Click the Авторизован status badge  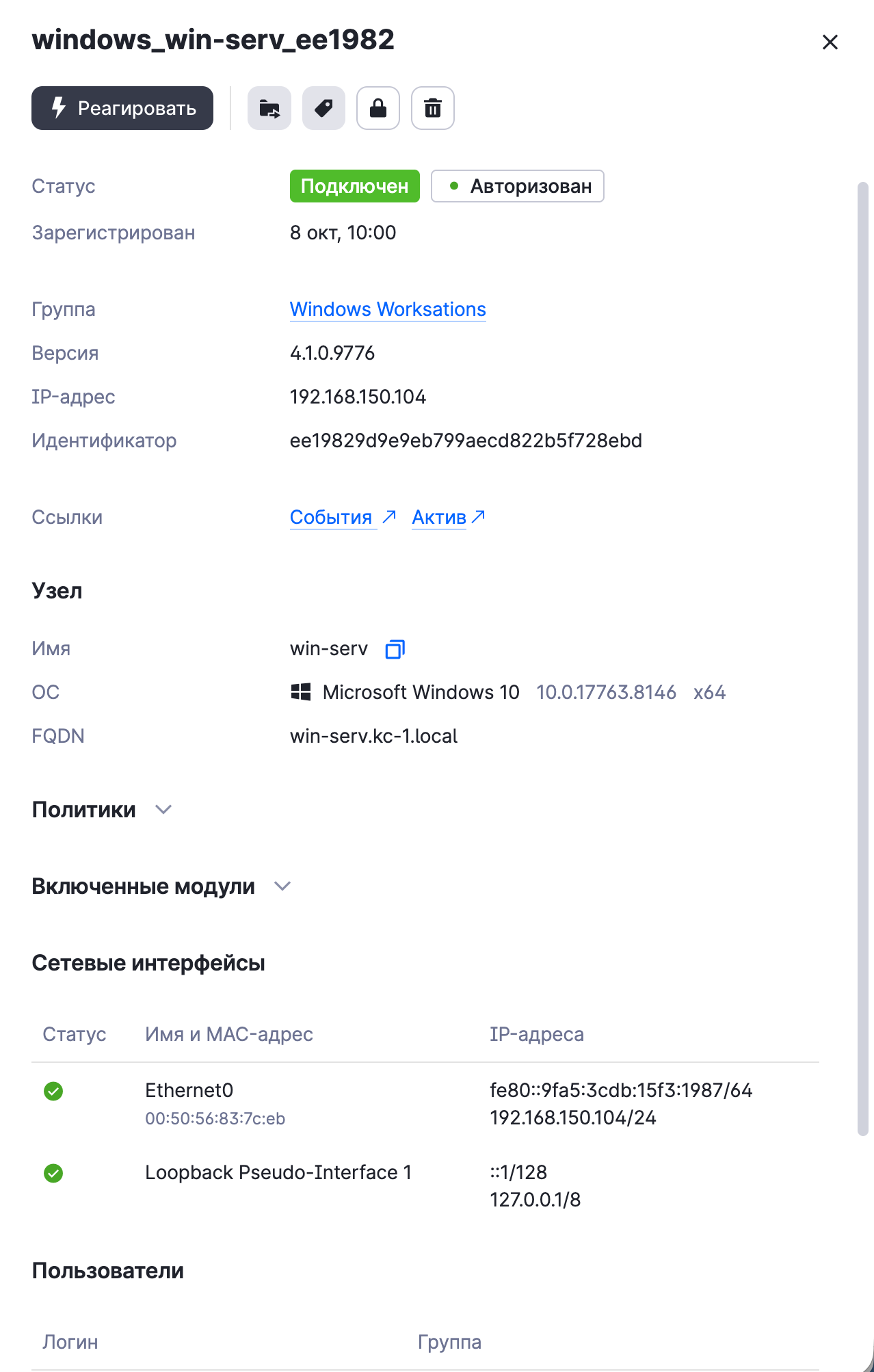coord(518,186)
